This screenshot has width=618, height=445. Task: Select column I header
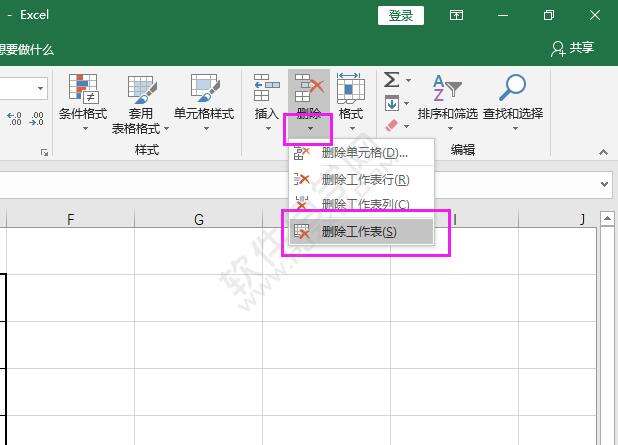tap(454, 219)
